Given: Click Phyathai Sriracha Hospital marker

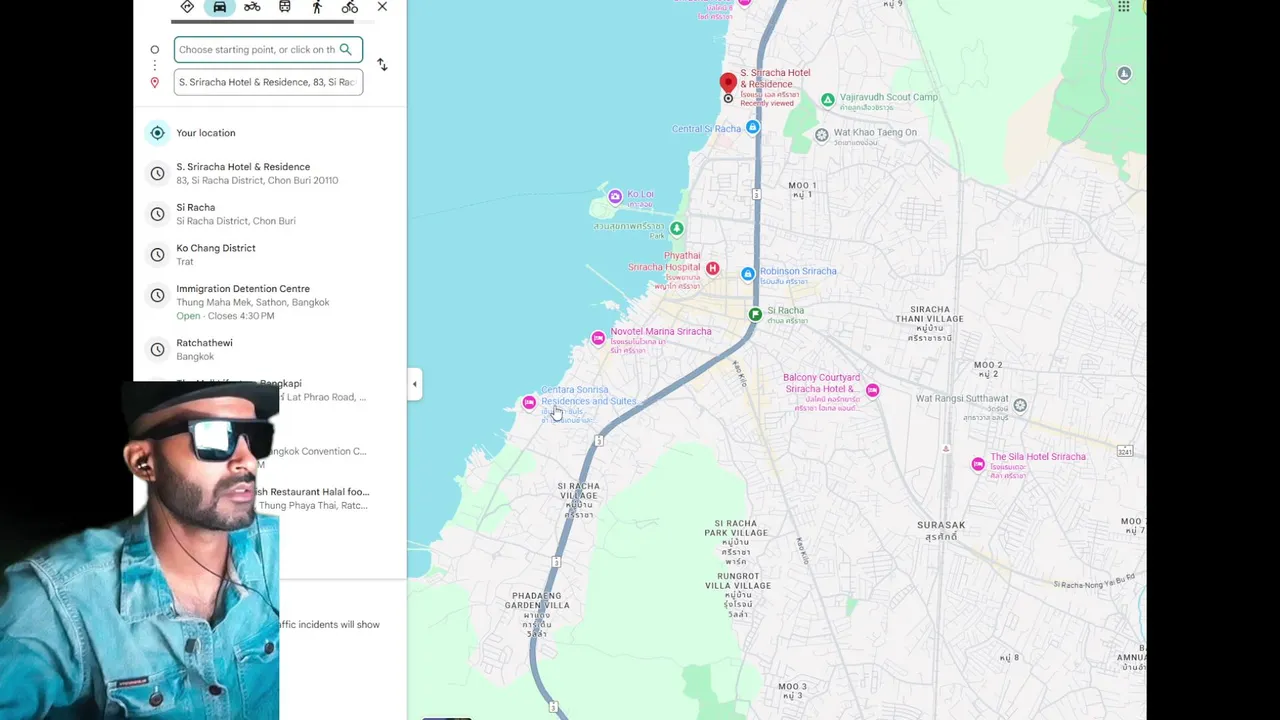Looking at the screenshot, I should coord(712,269).
